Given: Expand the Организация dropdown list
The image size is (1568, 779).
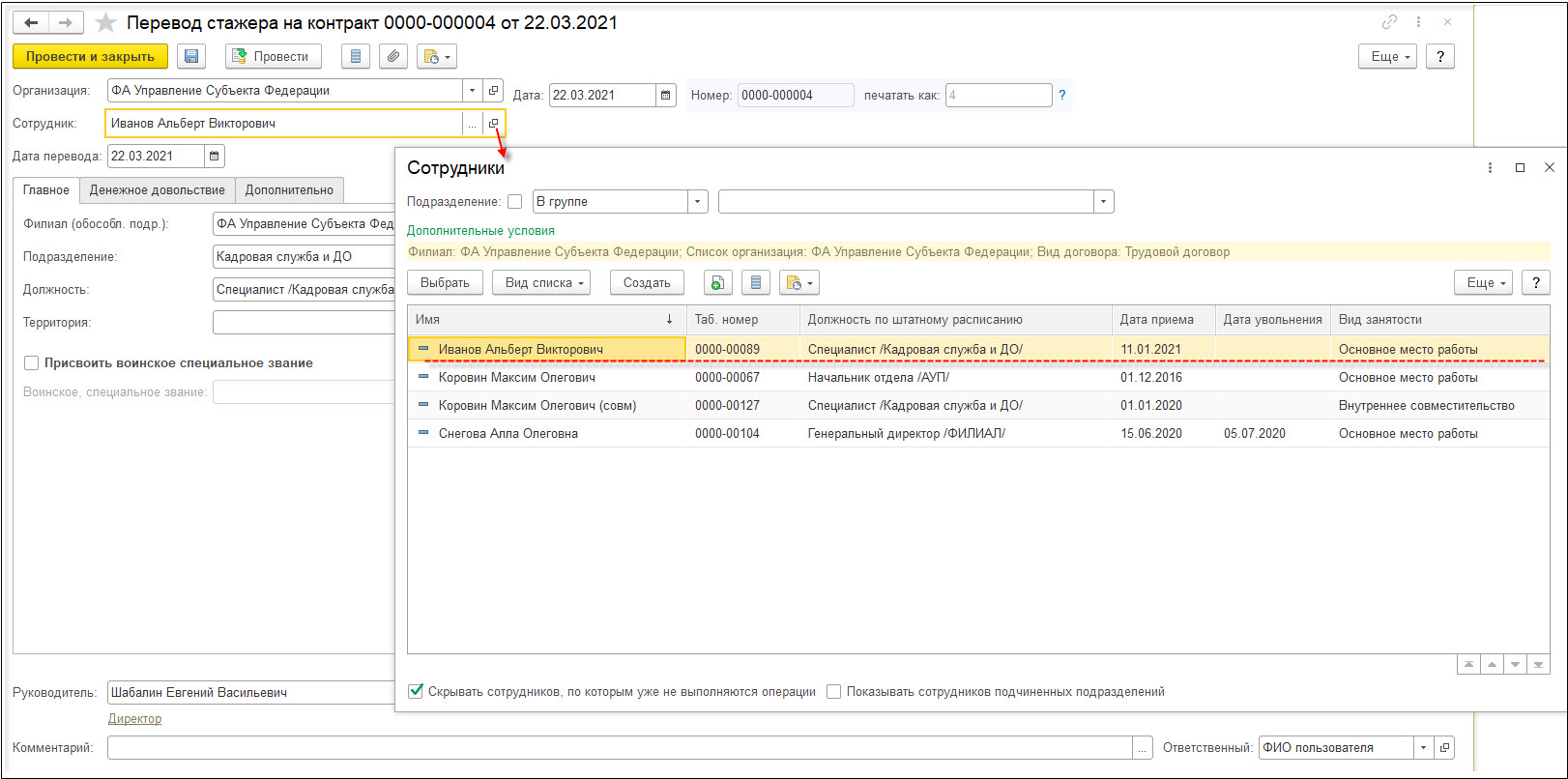Looking at the screenshot, I should pyautogui.click(x=472, y=90).
